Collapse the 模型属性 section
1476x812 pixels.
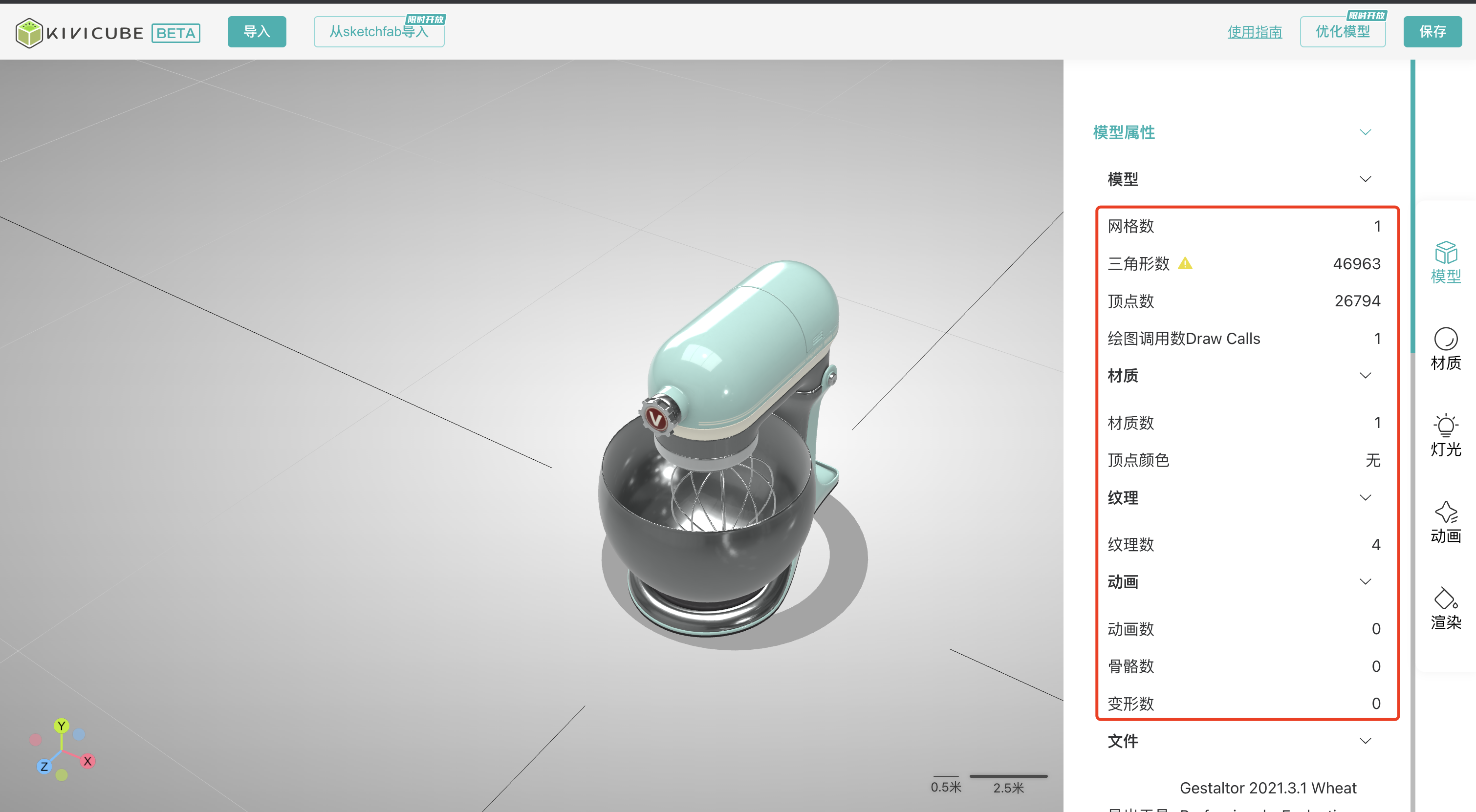tap(1365, 132)
